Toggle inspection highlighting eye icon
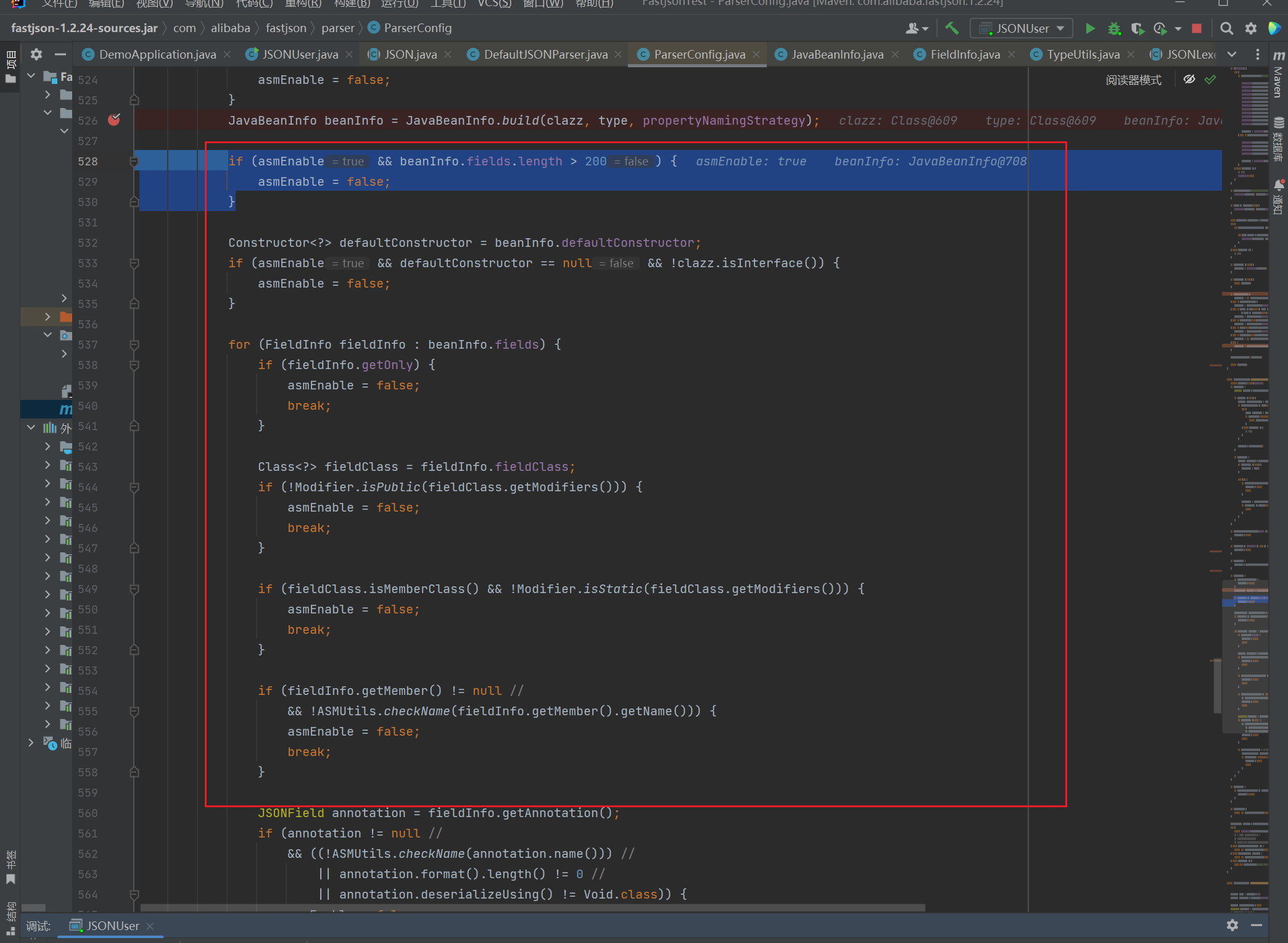The width and height of the screenshot is (1288, 943). (1189, 80)
